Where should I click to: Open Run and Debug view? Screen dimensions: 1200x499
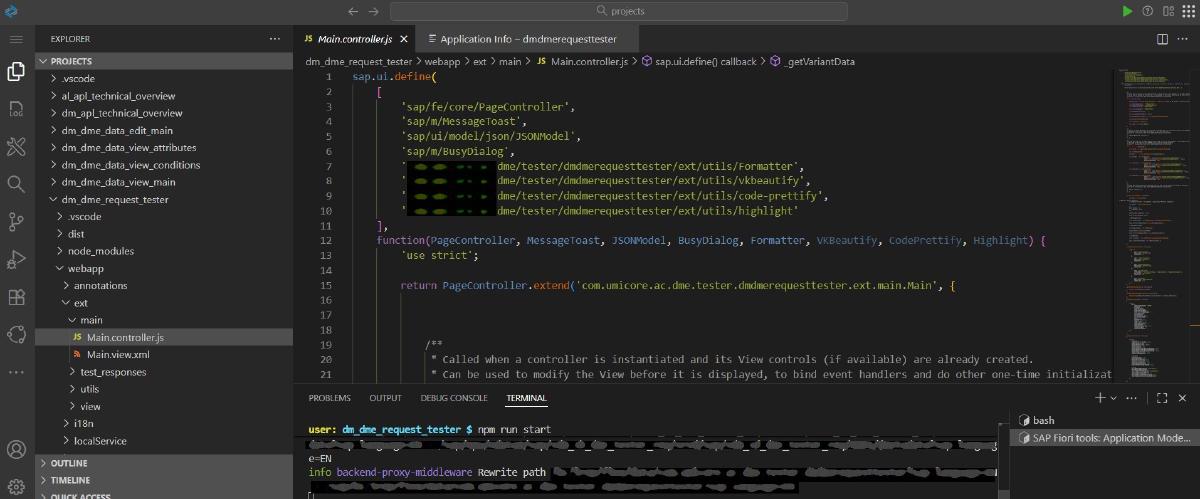point(16,259)
